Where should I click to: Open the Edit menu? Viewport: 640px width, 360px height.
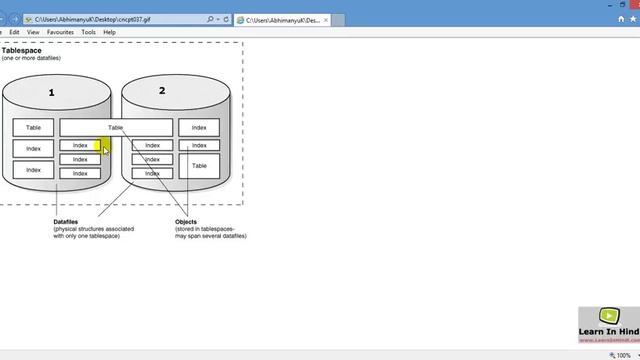coord(14,32)
